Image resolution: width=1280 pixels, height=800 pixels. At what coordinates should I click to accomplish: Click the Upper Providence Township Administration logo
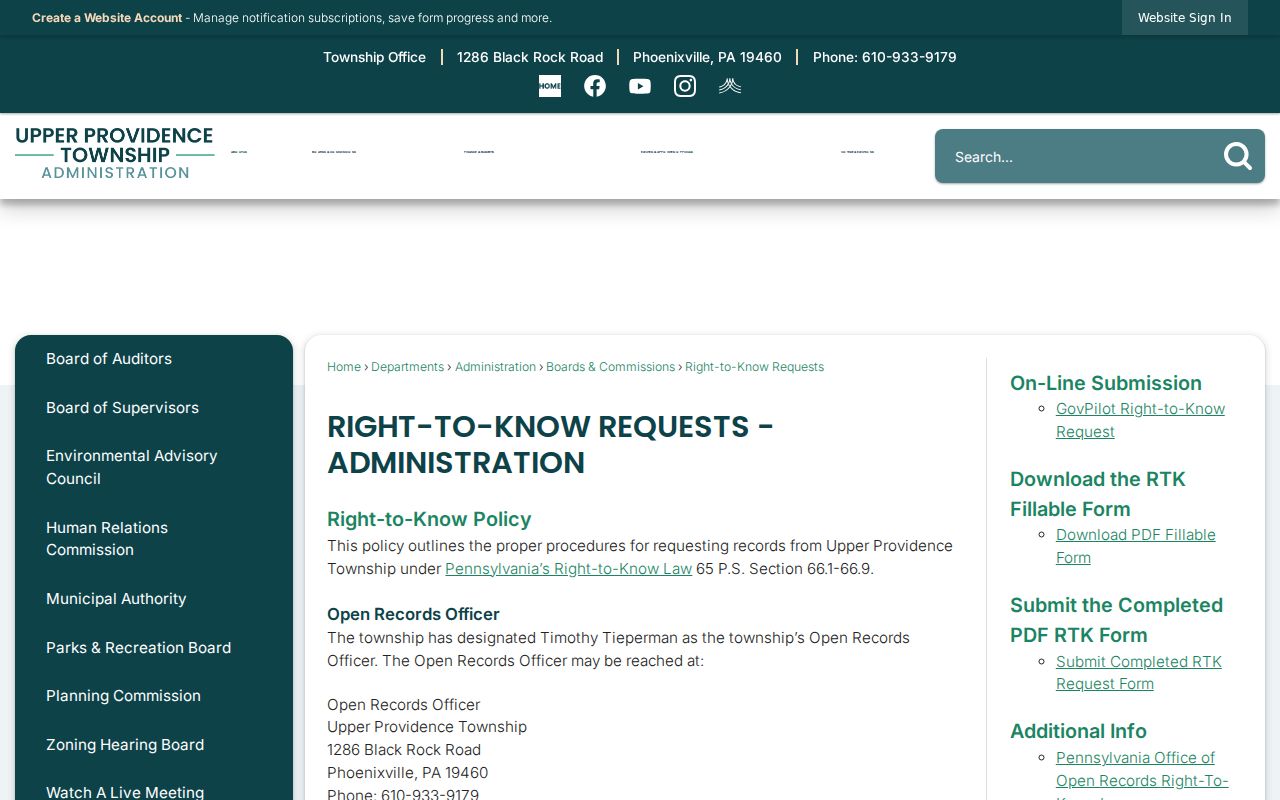tap(115, 153)
